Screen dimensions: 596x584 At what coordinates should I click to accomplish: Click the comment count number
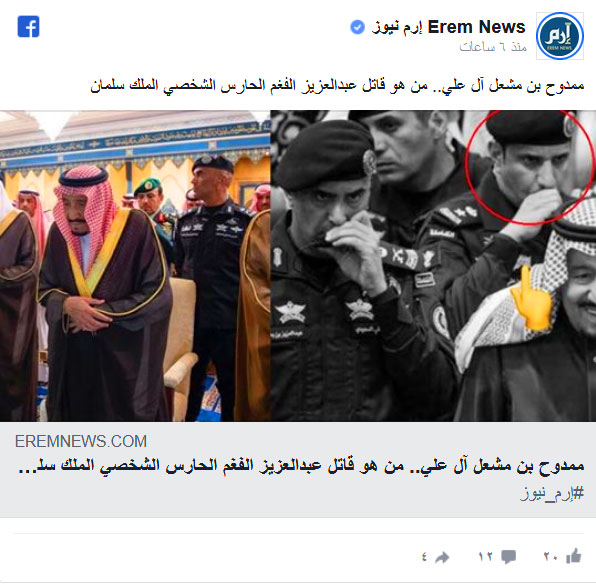tap(485, 557)
